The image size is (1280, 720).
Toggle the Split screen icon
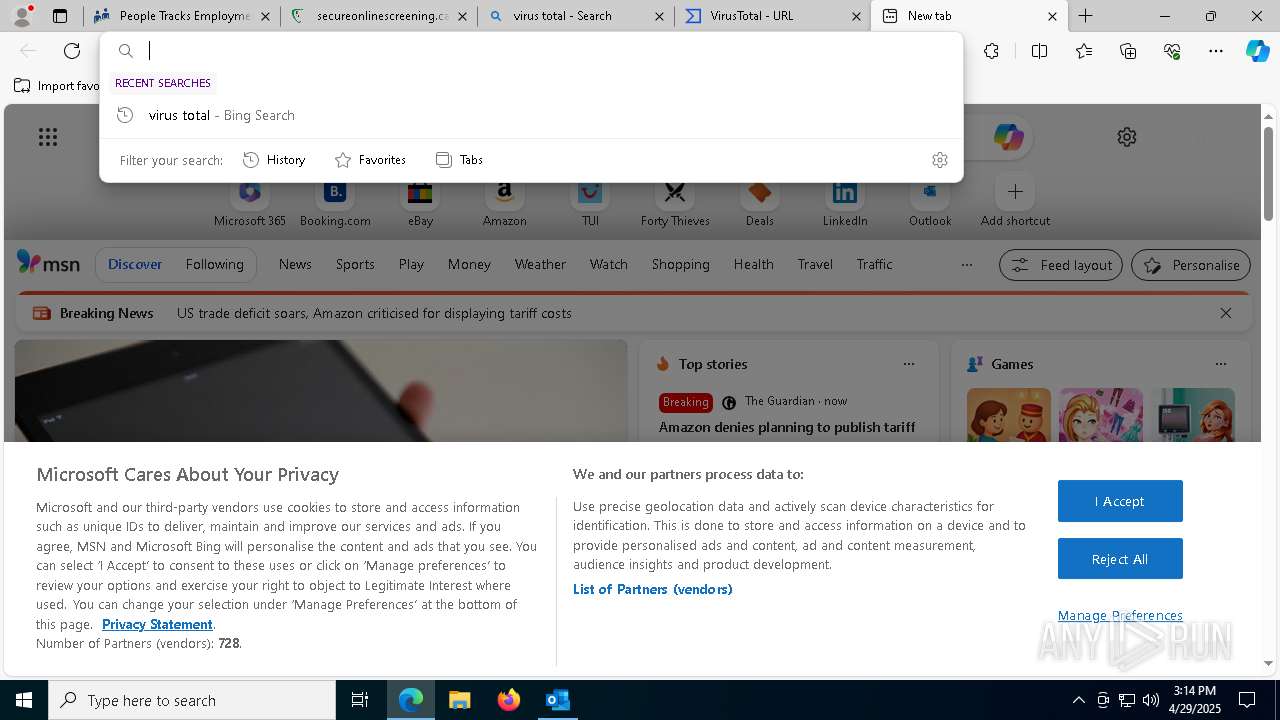coord(1039,51)
